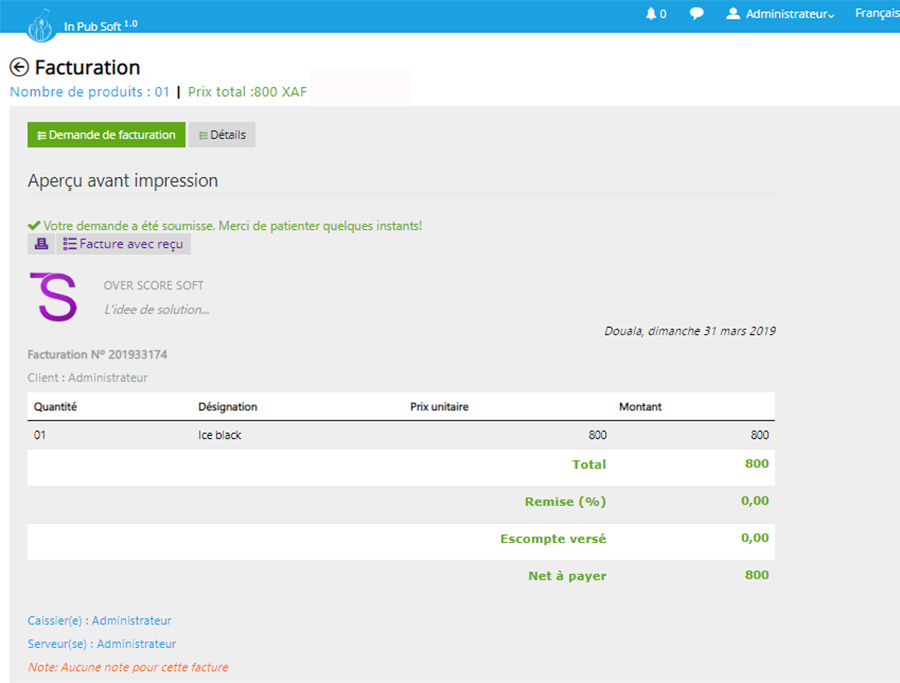Image resolution: width=900 pixels, height=683 pixels.
Task: Click the Aperçu avant impression heading
Action: pyautogui.click(x=123, y=181)
